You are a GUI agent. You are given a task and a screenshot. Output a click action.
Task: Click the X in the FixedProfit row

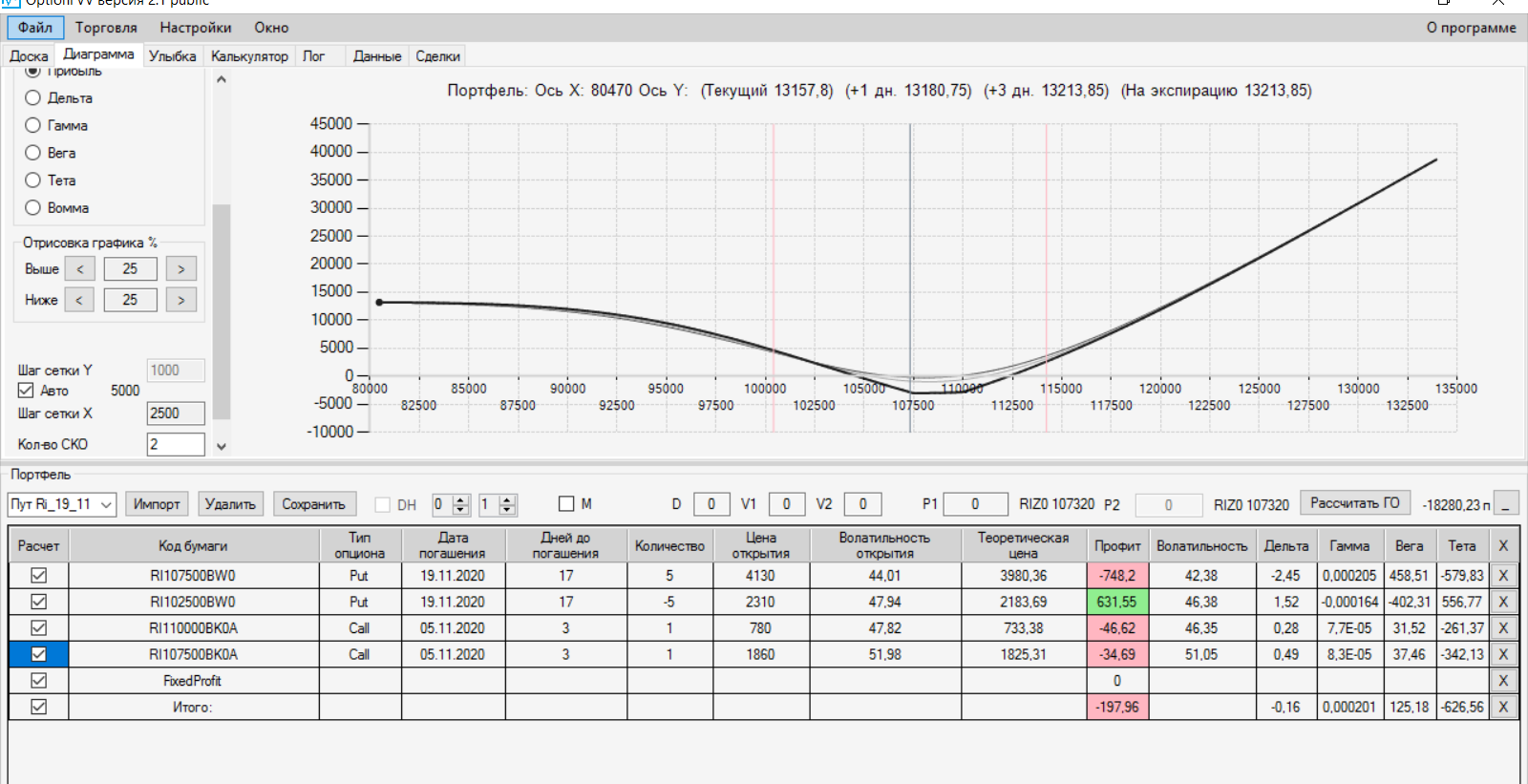1503,681
